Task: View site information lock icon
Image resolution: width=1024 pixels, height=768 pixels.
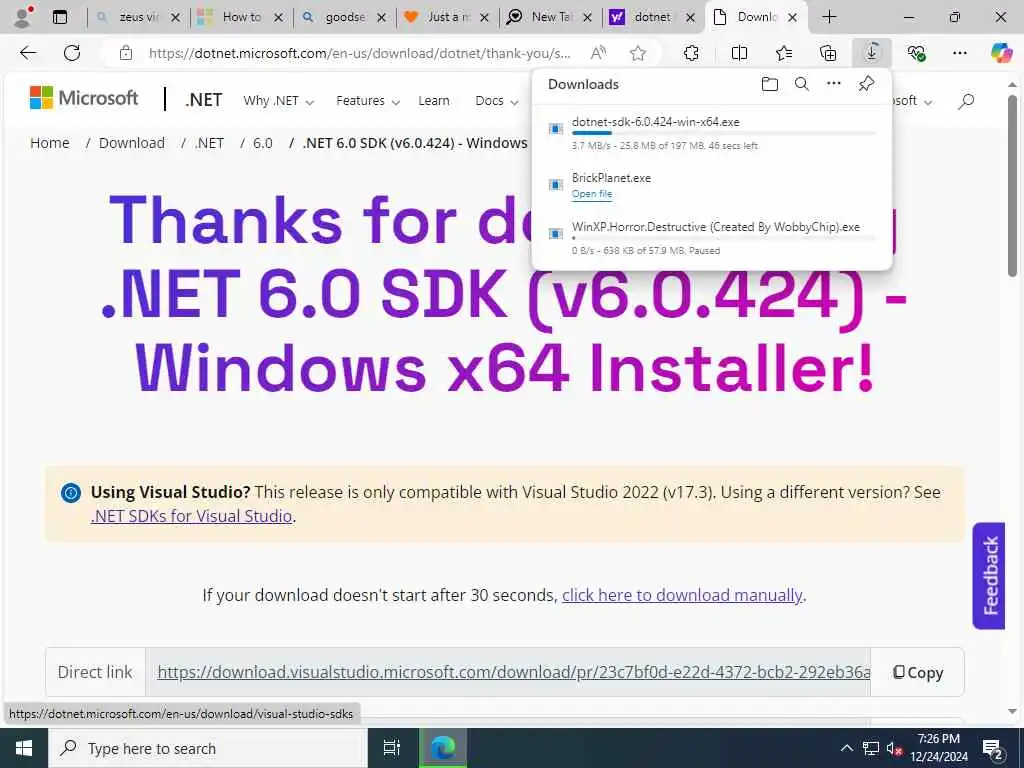Action: pyautogui.click(x=126, y=53)
